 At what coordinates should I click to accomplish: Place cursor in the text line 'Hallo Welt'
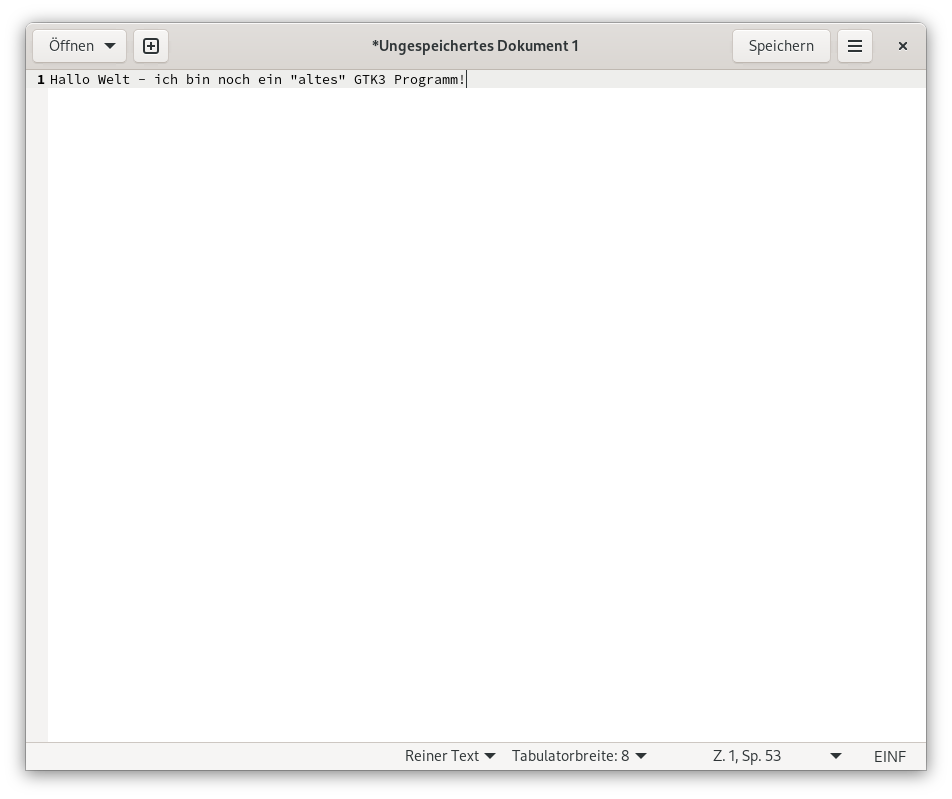pyautogui.click(x=257, y=80)
